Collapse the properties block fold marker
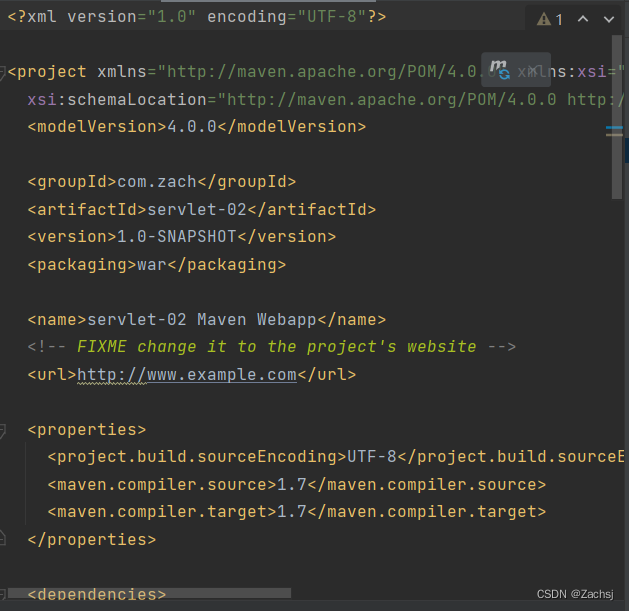This screenshot has width=629, height=611. tap(2, 430)
